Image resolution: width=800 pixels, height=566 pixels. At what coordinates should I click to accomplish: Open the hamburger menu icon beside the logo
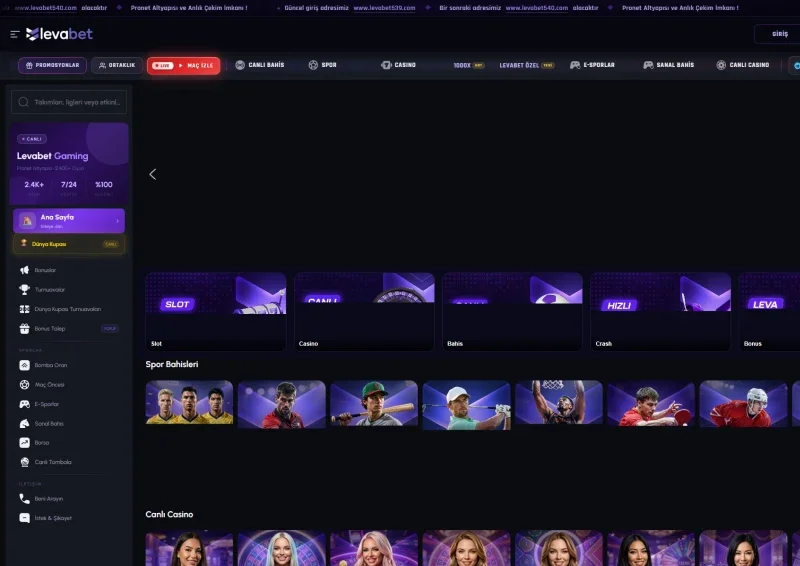point(15,34)
